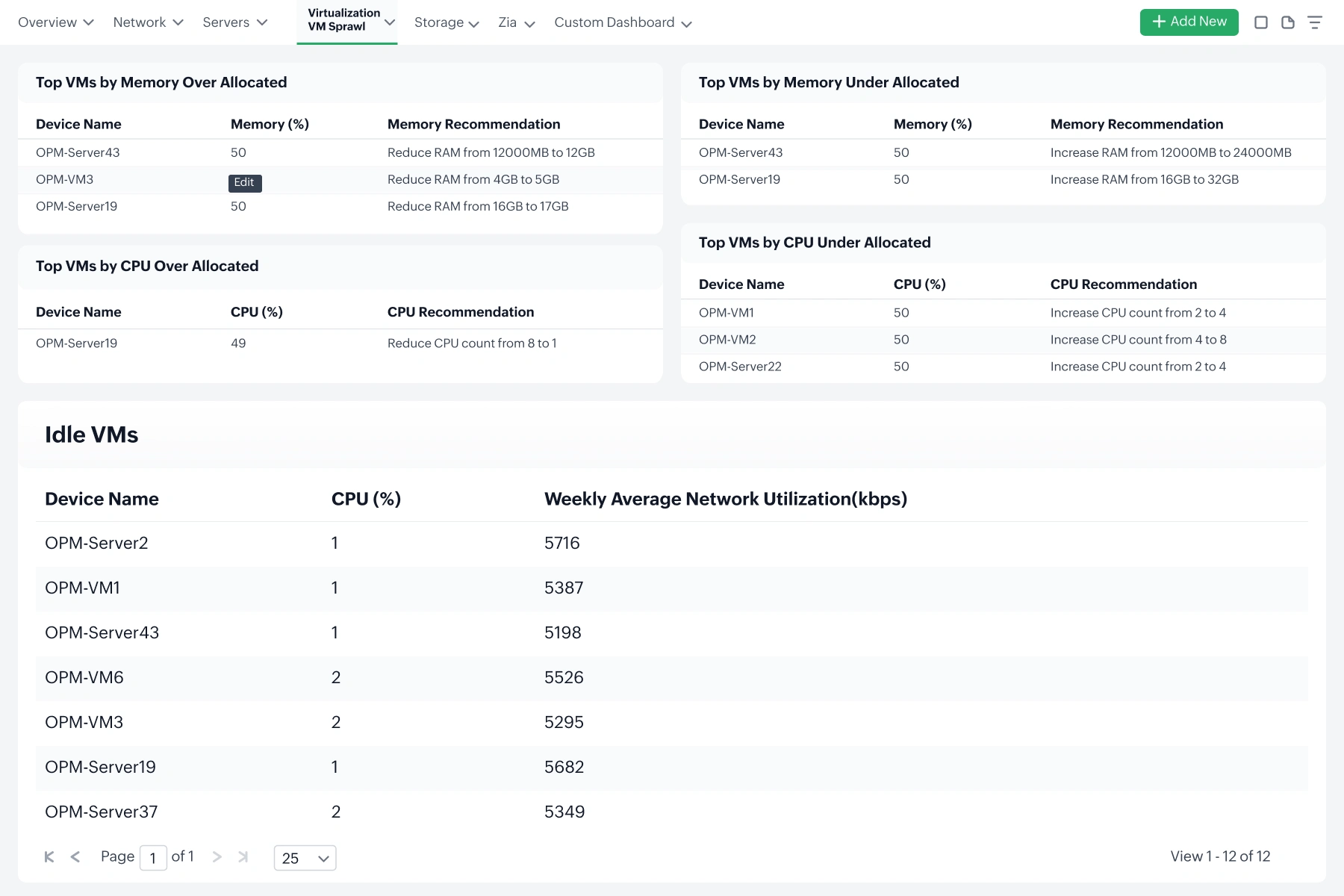Image resolution: width=1344 pixels, height=896 pixels.
Task: Select OPM-Server19 in Idle VMs list
Action: click(100, 767)
